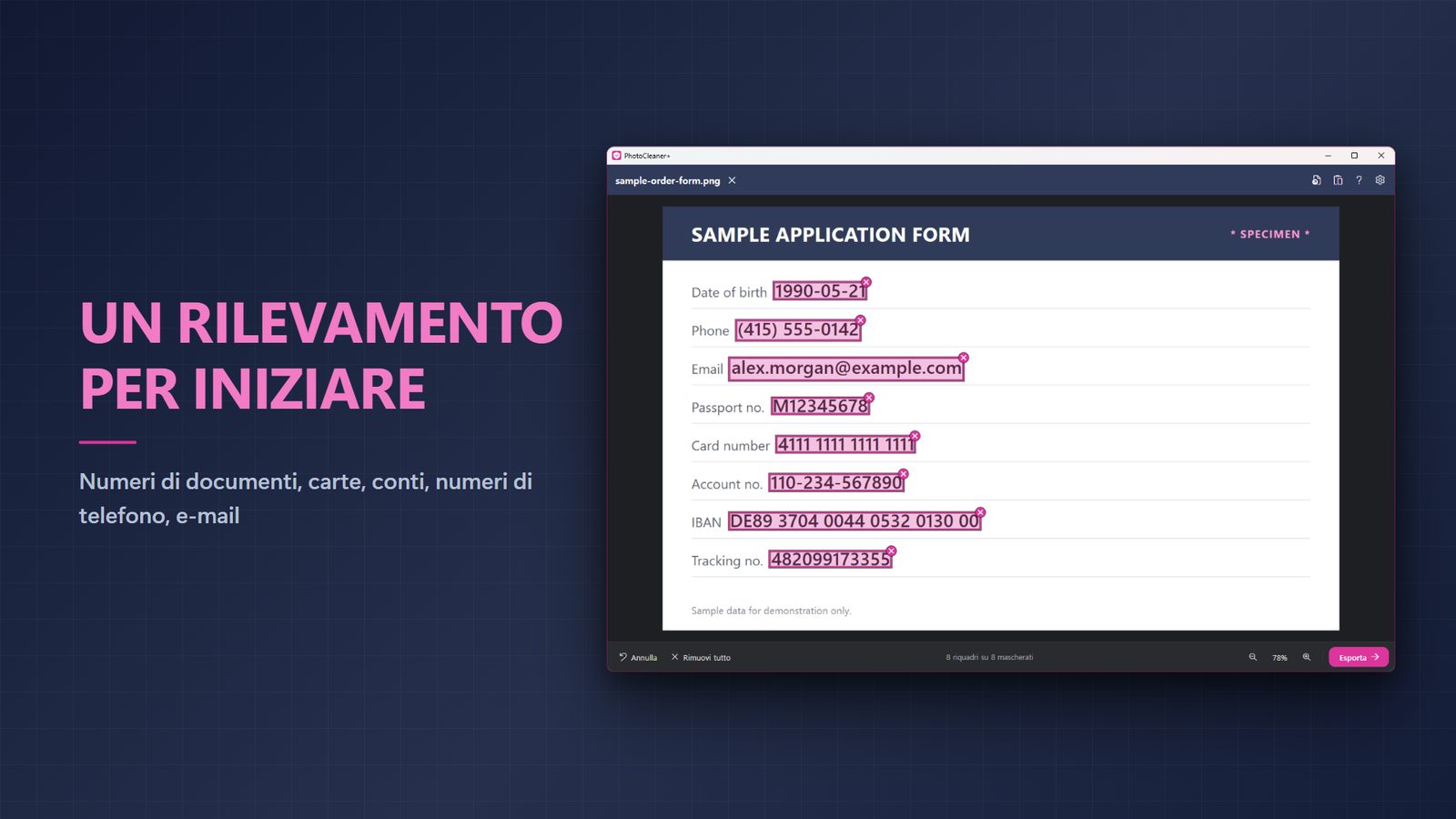Zoom in with the plus magnifier icon
The image size is (1456, 819).
click(1307, 657)
